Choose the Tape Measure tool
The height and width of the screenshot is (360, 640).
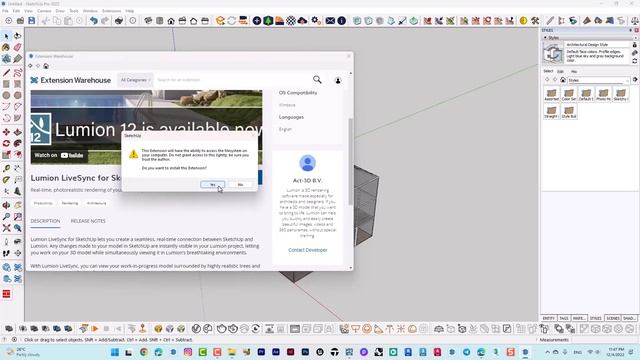click(6, 169)
